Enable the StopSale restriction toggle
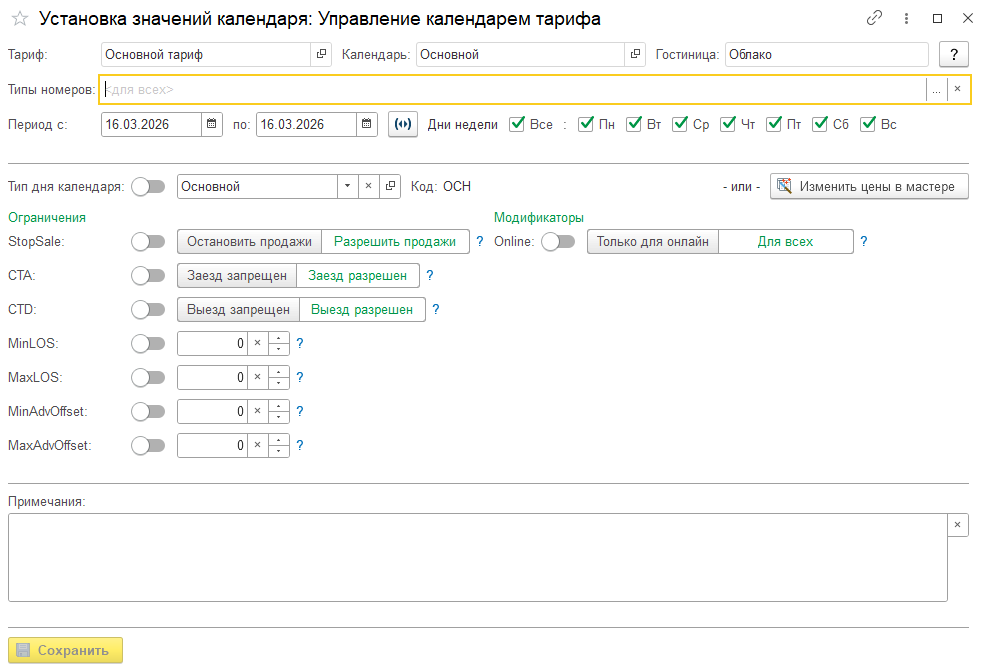 coord(148,241)
